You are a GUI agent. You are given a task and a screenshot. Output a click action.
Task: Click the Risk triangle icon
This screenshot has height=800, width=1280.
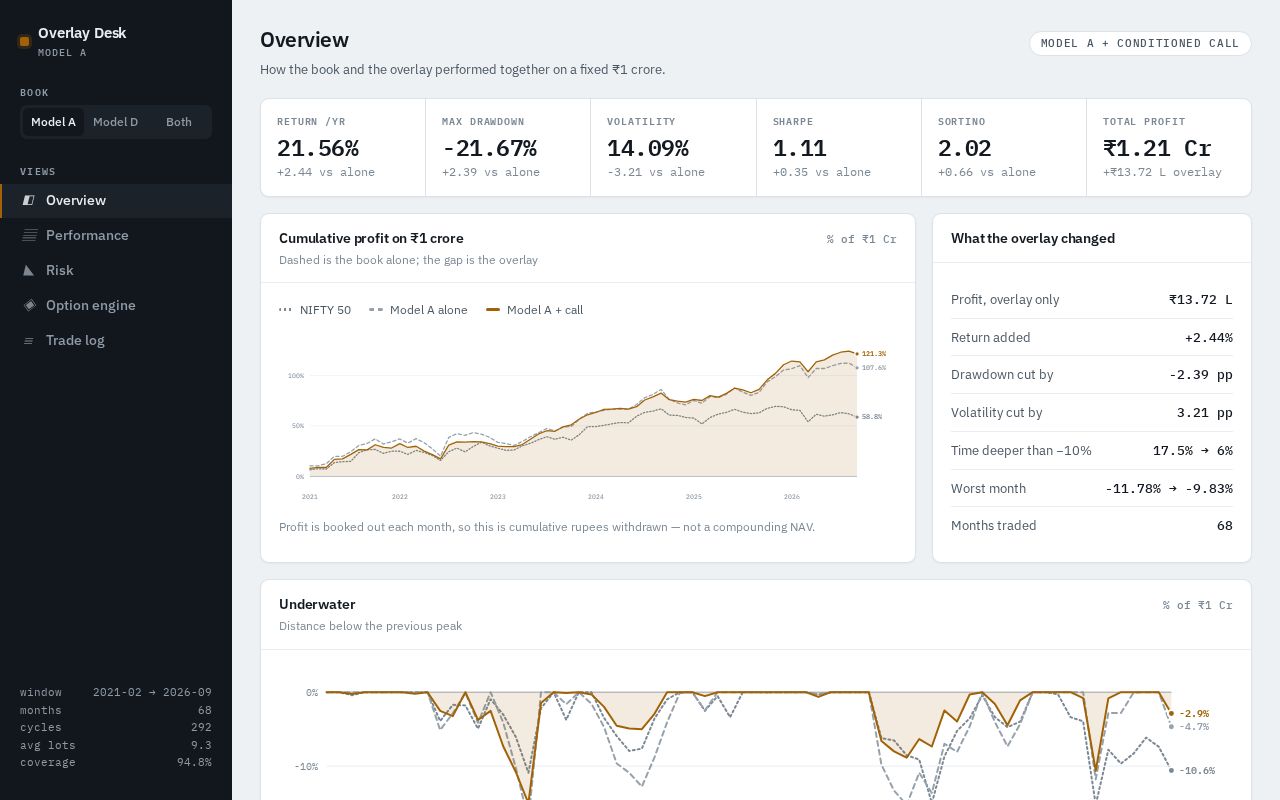tap(29, 270)
